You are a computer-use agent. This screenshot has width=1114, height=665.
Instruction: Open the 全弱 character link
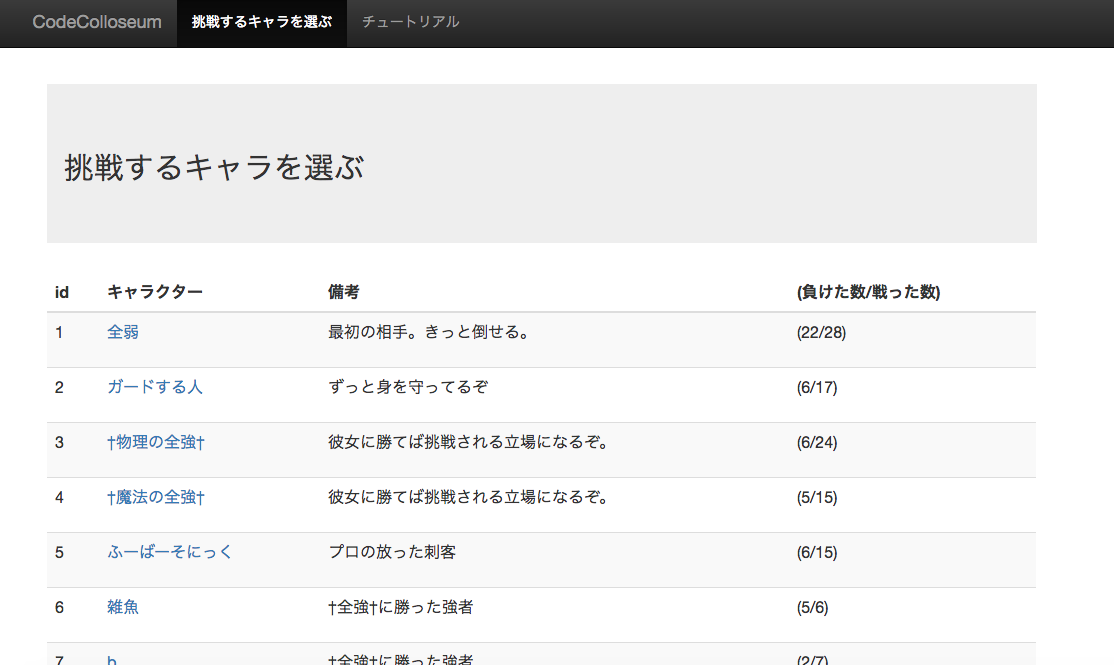point(123,332)
